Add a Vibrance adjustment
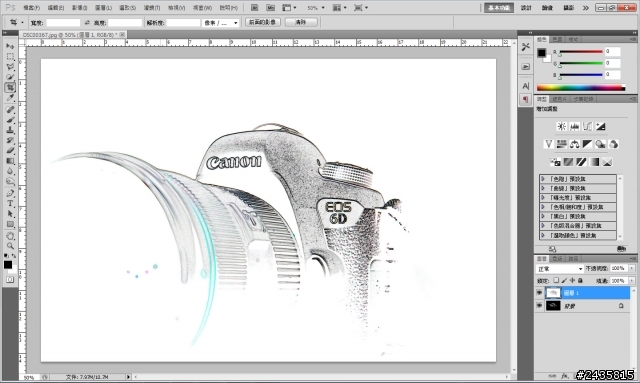640x383 pixels. (x=549, y=144)
